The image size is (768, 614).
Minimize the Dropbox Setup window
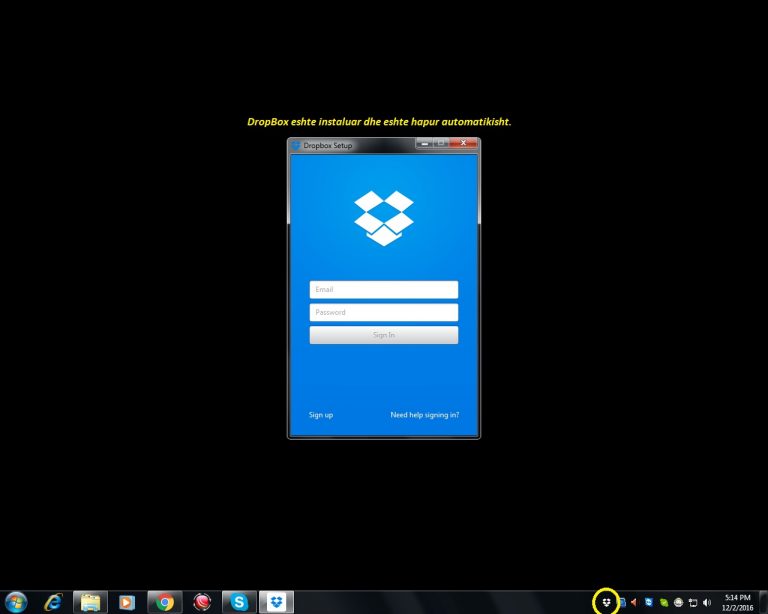[x=425, y=143]
